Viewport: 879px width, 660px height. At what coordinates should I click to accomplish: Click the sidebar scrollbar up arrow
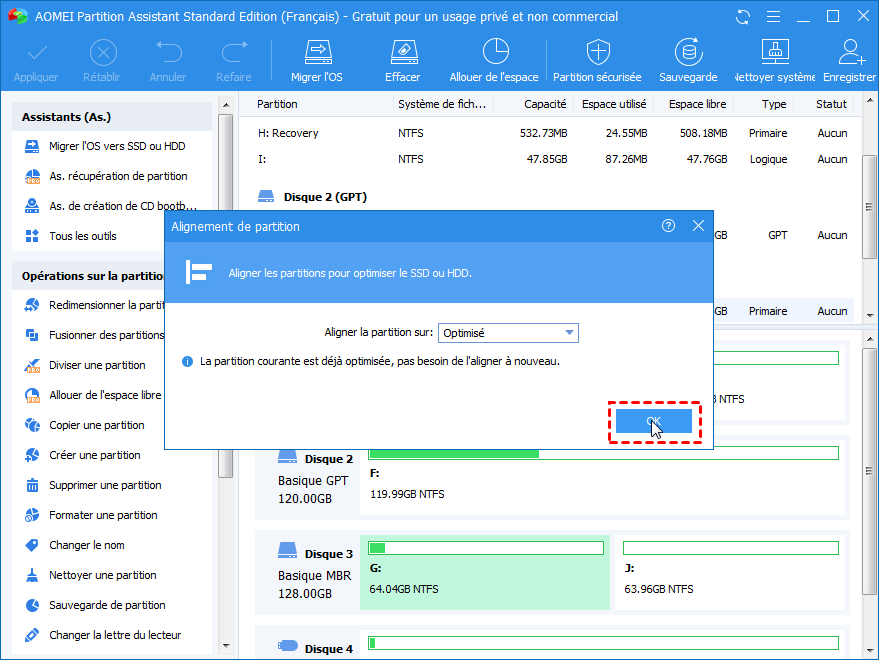[x=226, y=105]
